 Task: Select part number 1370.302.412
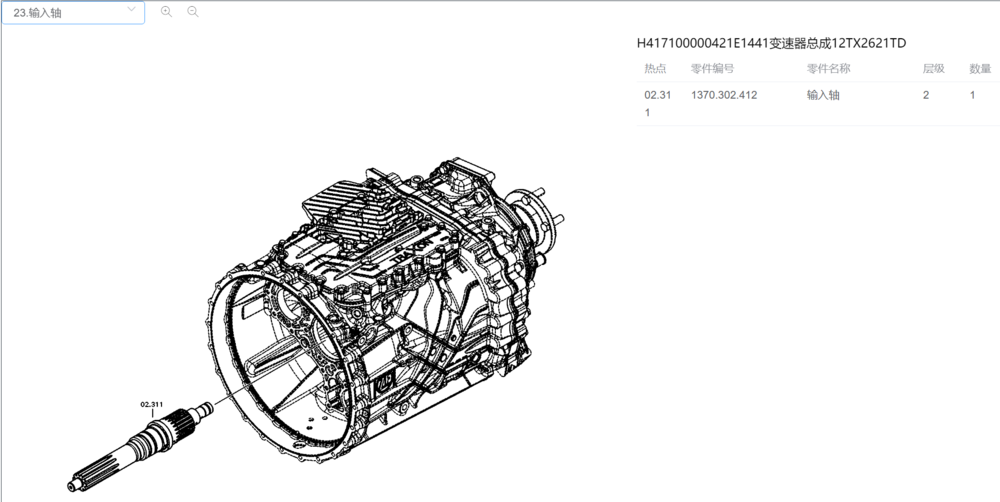pyautogui.click(x=724, y=95)
